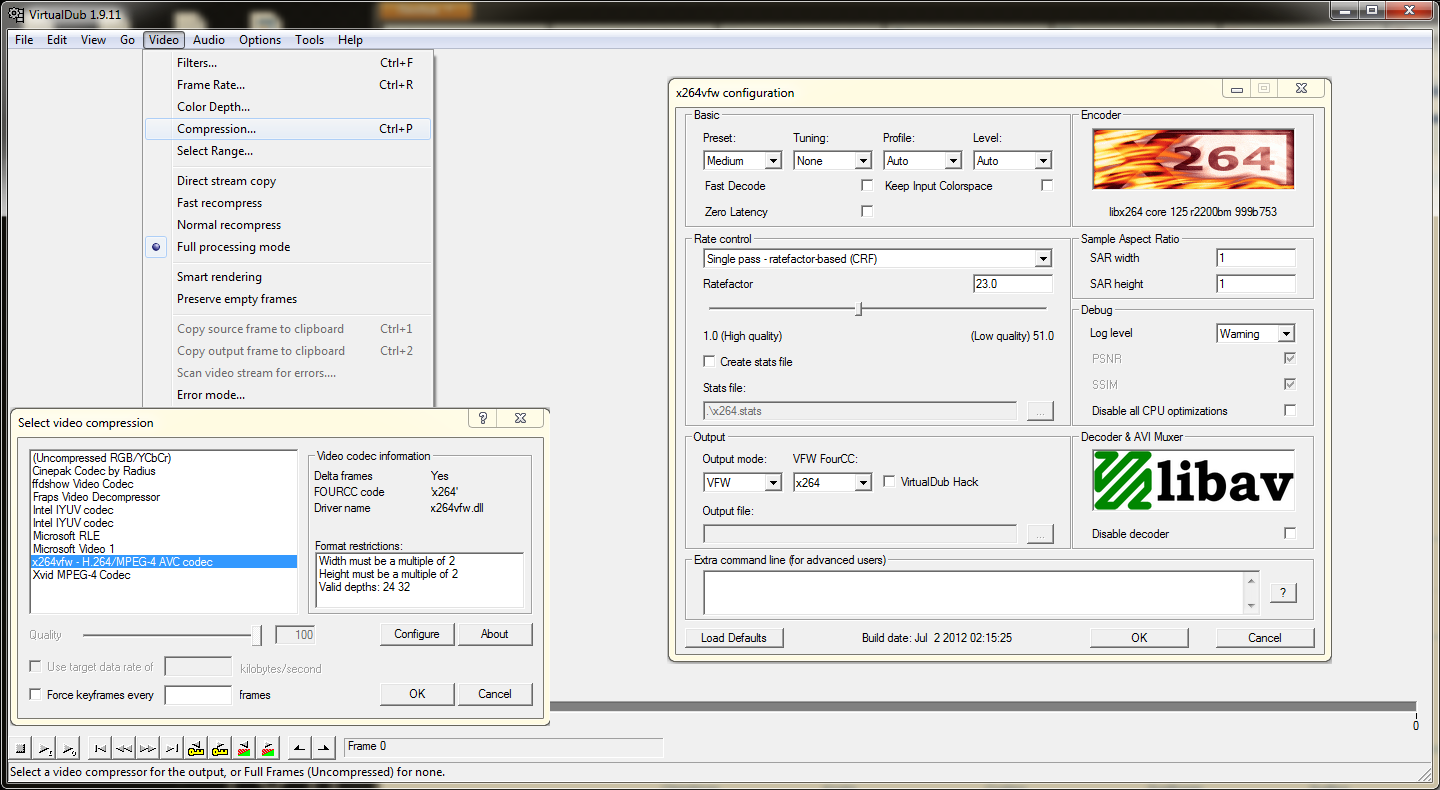Screen dimensions: 1440x790
Task: Enable the Fast Decode checkbox
Action: (x=867, y=186)
